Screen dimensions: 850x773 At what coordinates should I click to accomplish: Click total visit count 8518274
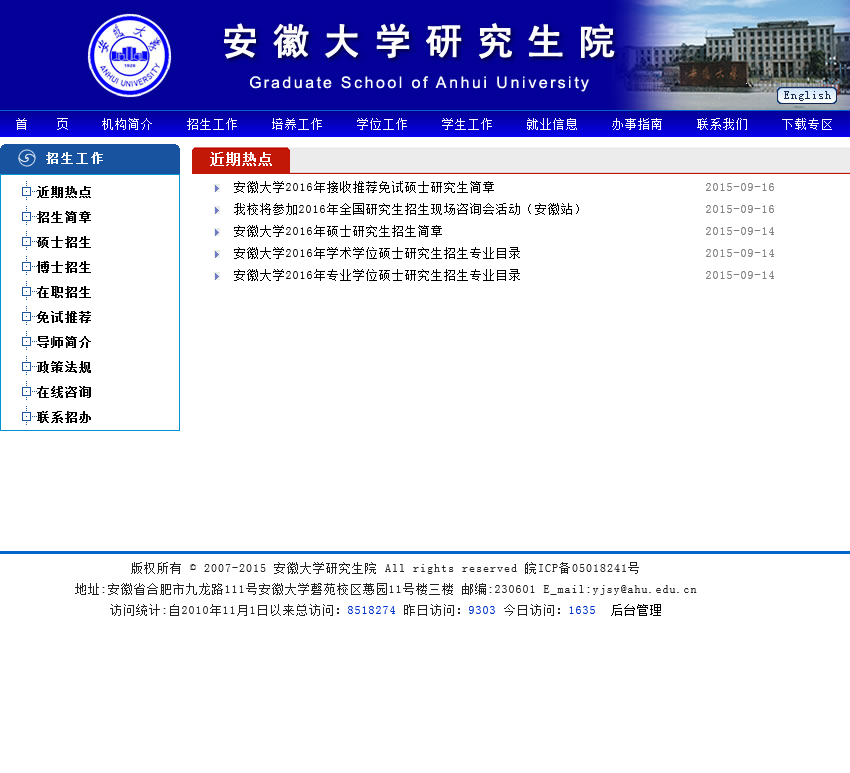(x=371, y=610)
